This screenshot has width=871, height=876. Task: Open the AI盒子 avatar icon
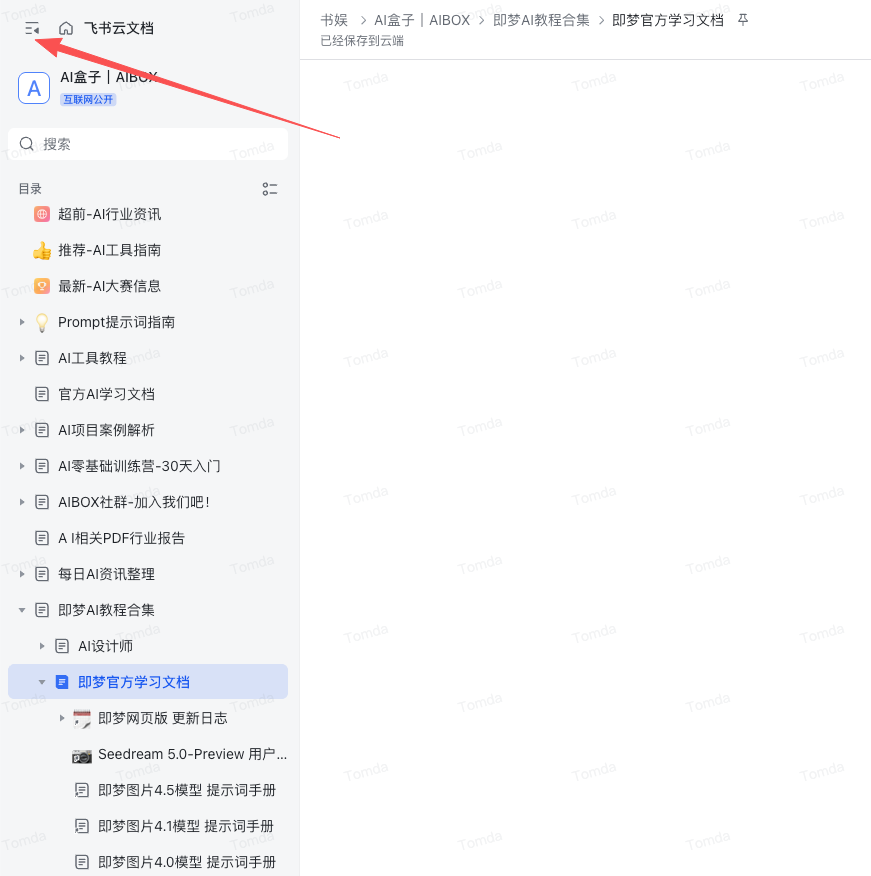[34, 88]
